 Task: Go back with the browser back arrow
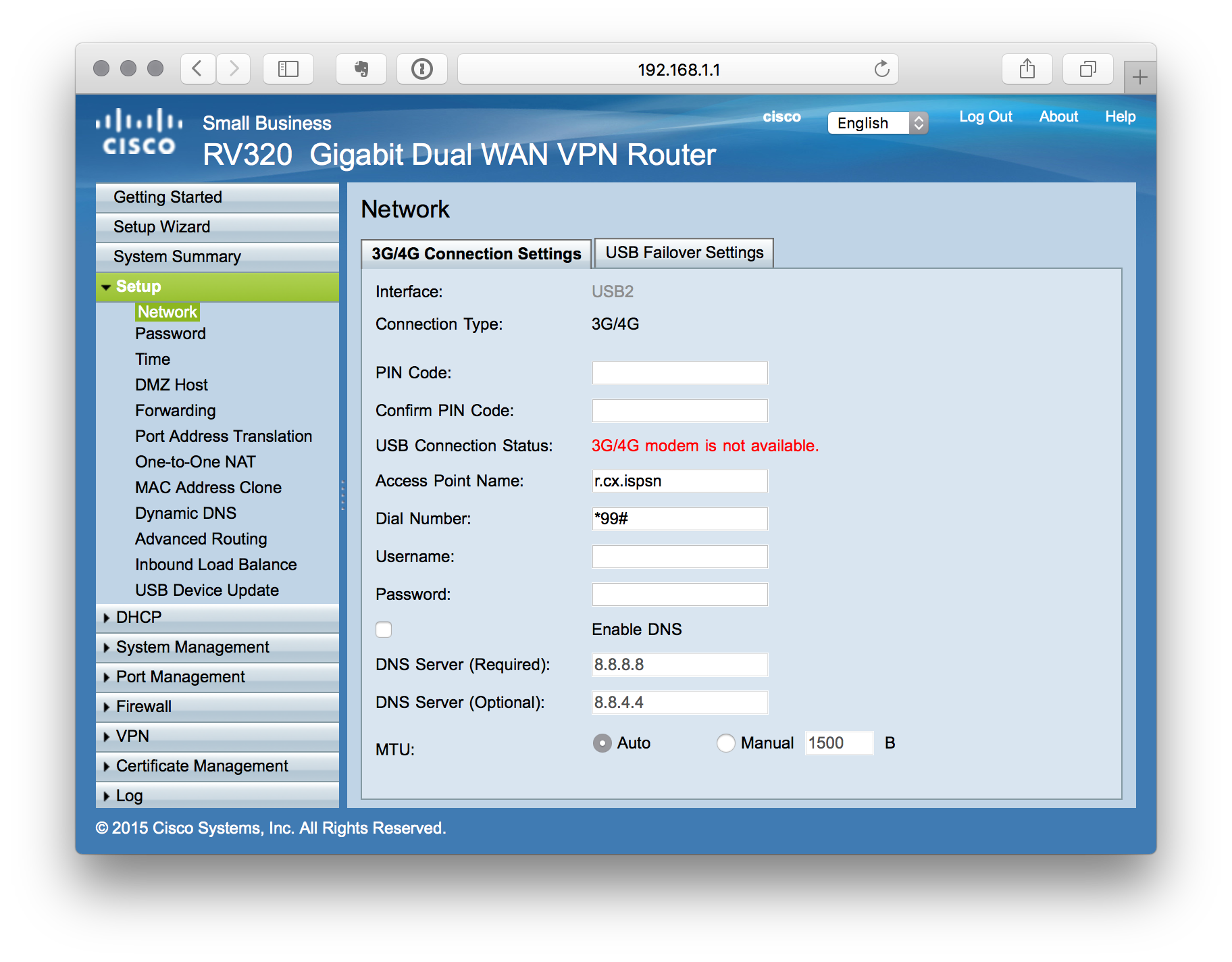click(x=198, y=69)
